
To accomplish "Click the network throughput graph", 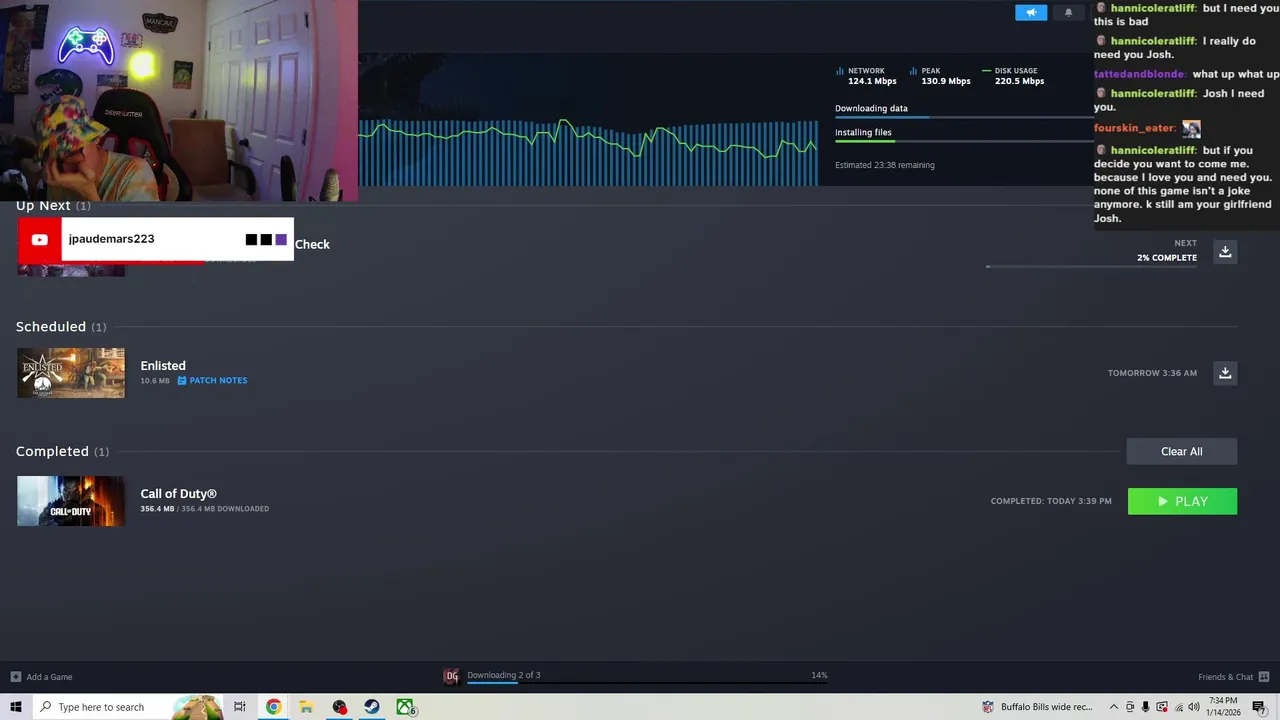I will (x=588, y=152).
